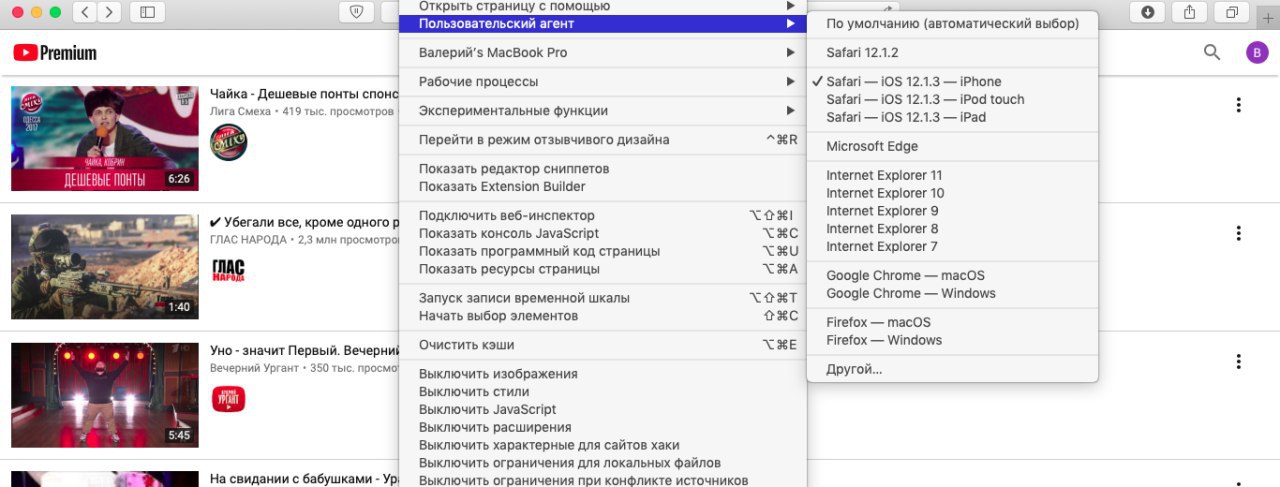Open Safari downloads button
The width and height of the screenshot is (1280, 487).
[x=1147, y=12]
